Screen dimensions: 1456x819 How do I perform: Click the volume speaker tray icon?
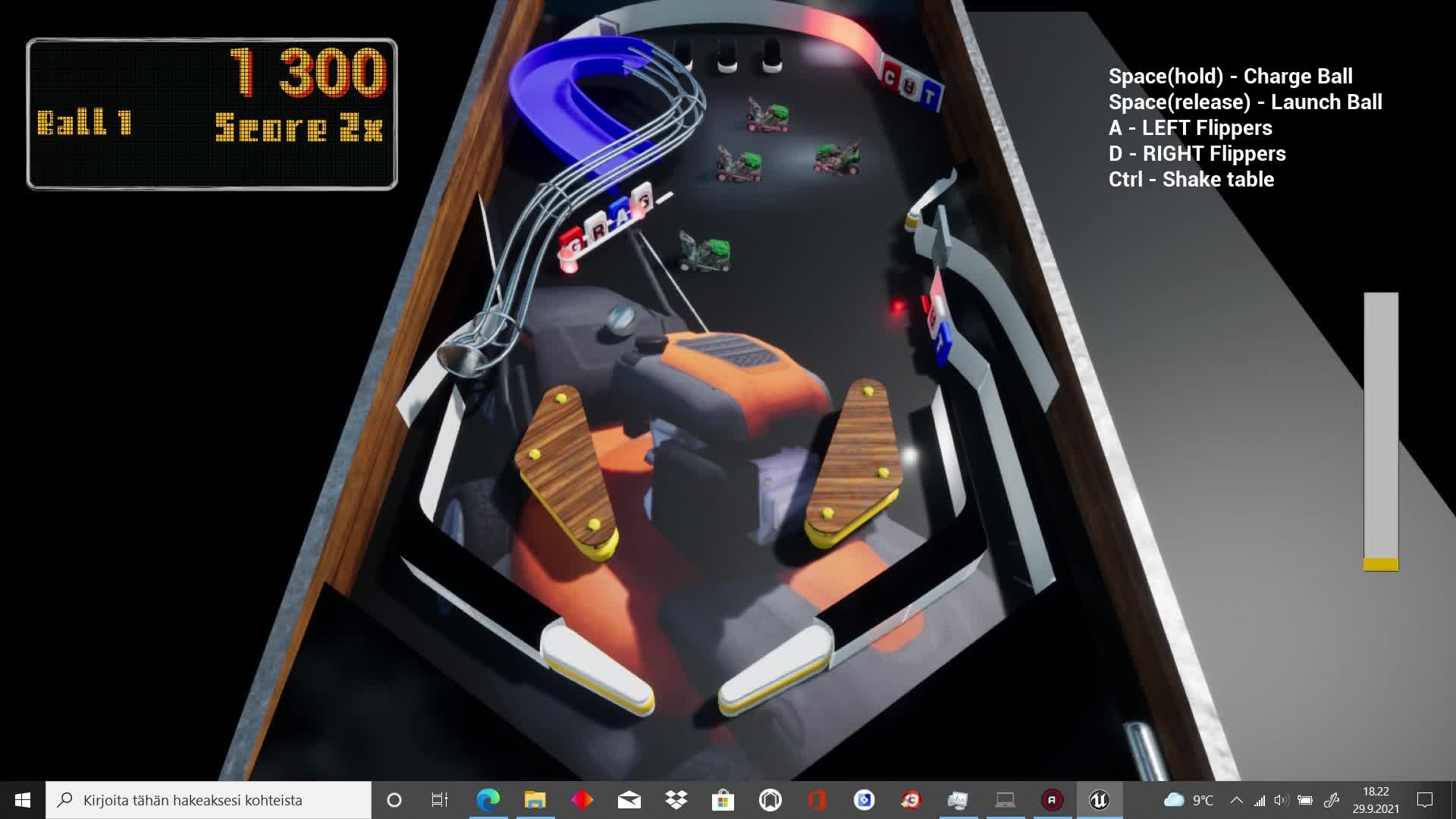pos(1281,800)
